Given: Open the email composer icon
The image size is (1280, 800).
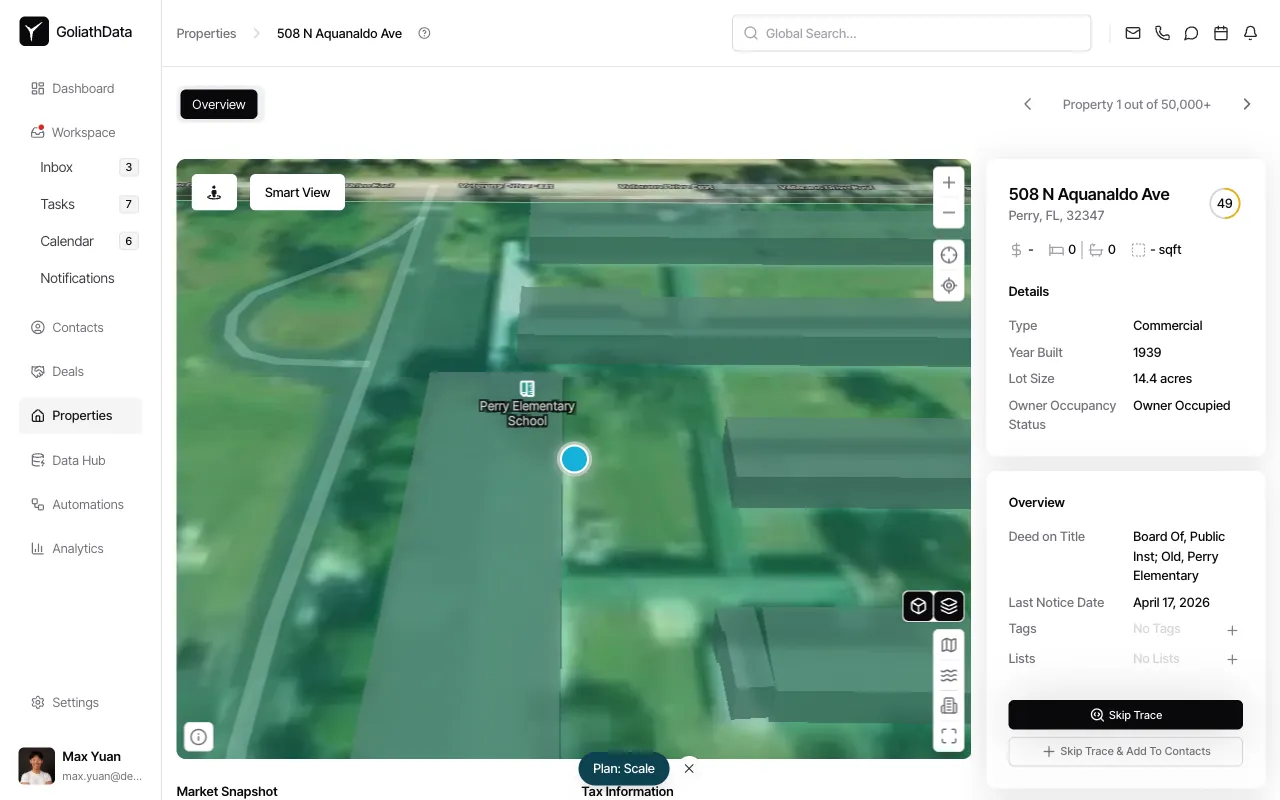Looking at the screenshot, I should click(x=1132, y=33).
